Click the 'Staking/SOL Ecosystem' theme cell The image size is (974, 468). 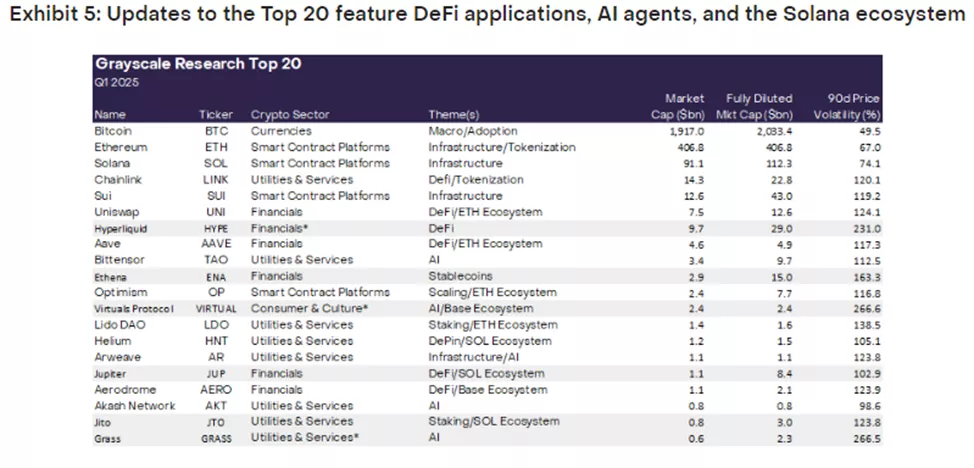(494, 421)
